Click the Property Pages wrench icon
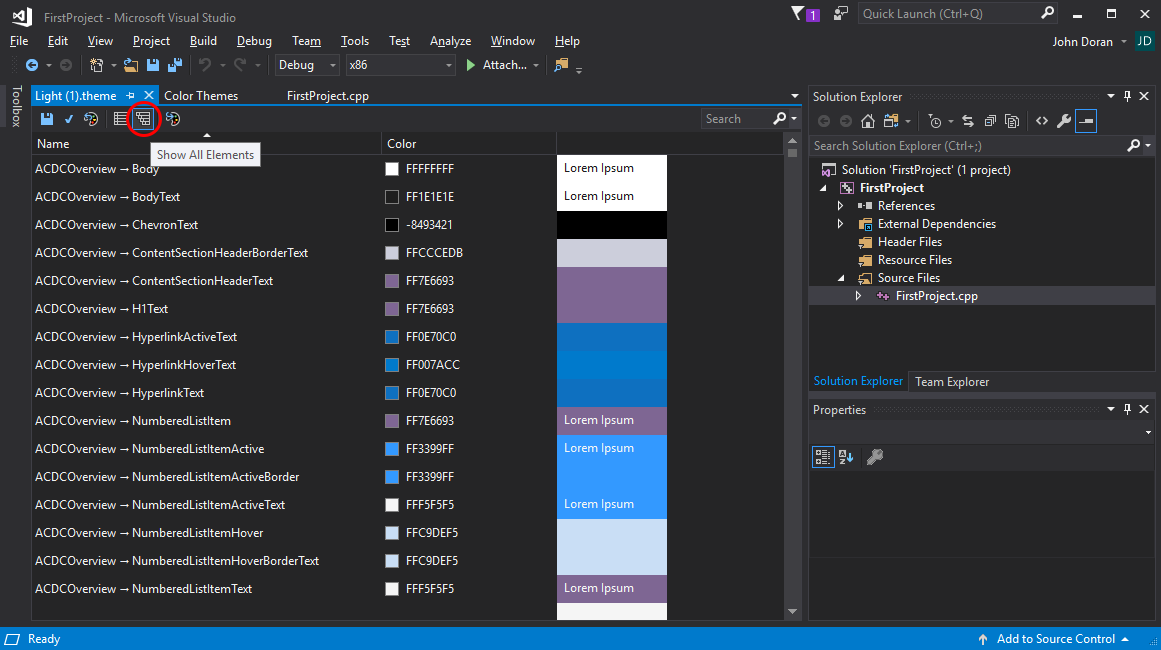1161x650 pixels. pyautogui.click(x=874, y=457)
